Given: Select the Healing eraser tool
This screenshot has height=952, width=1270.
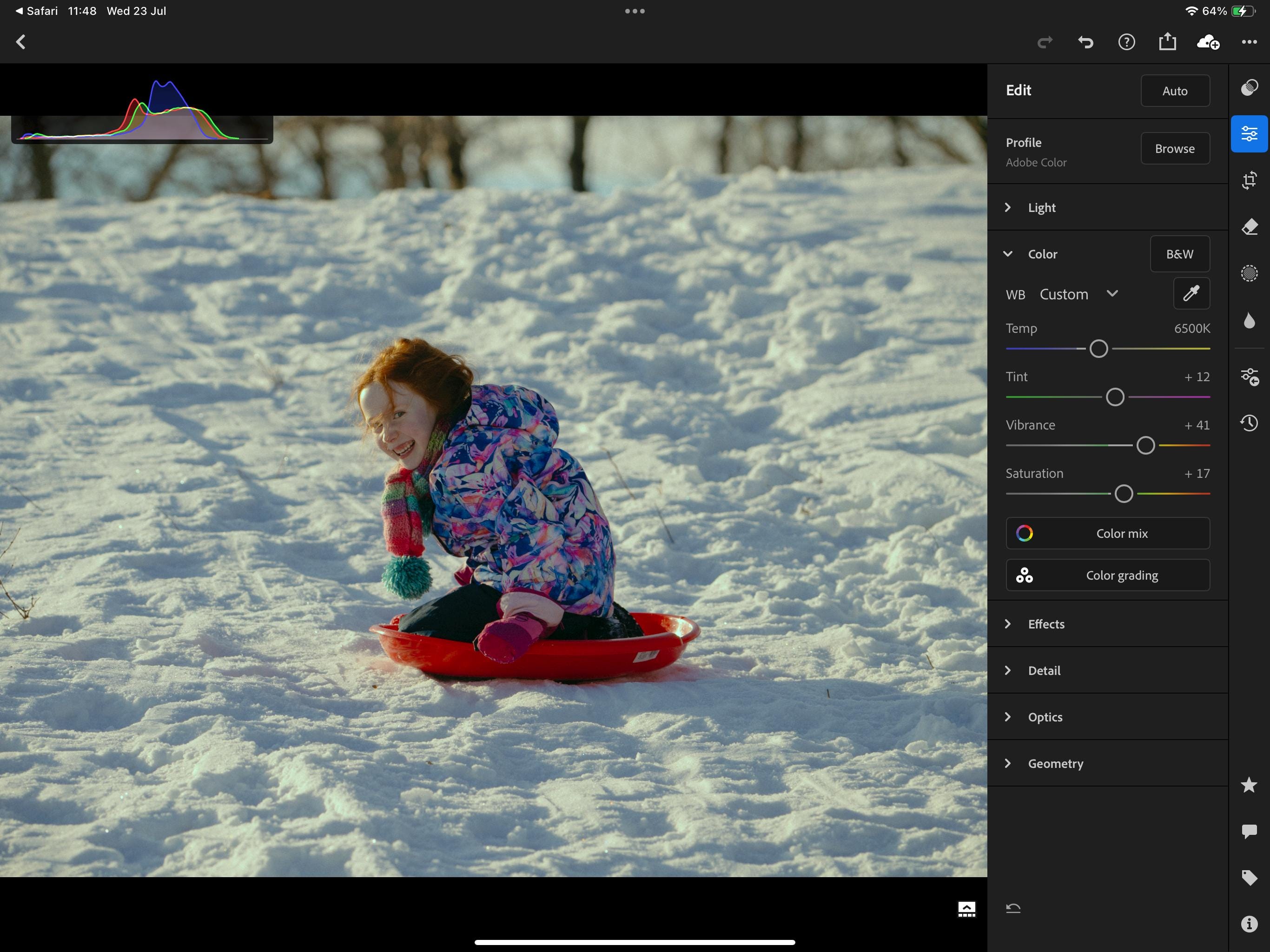Looking at the screenshot, I should tap(1250, 227).
